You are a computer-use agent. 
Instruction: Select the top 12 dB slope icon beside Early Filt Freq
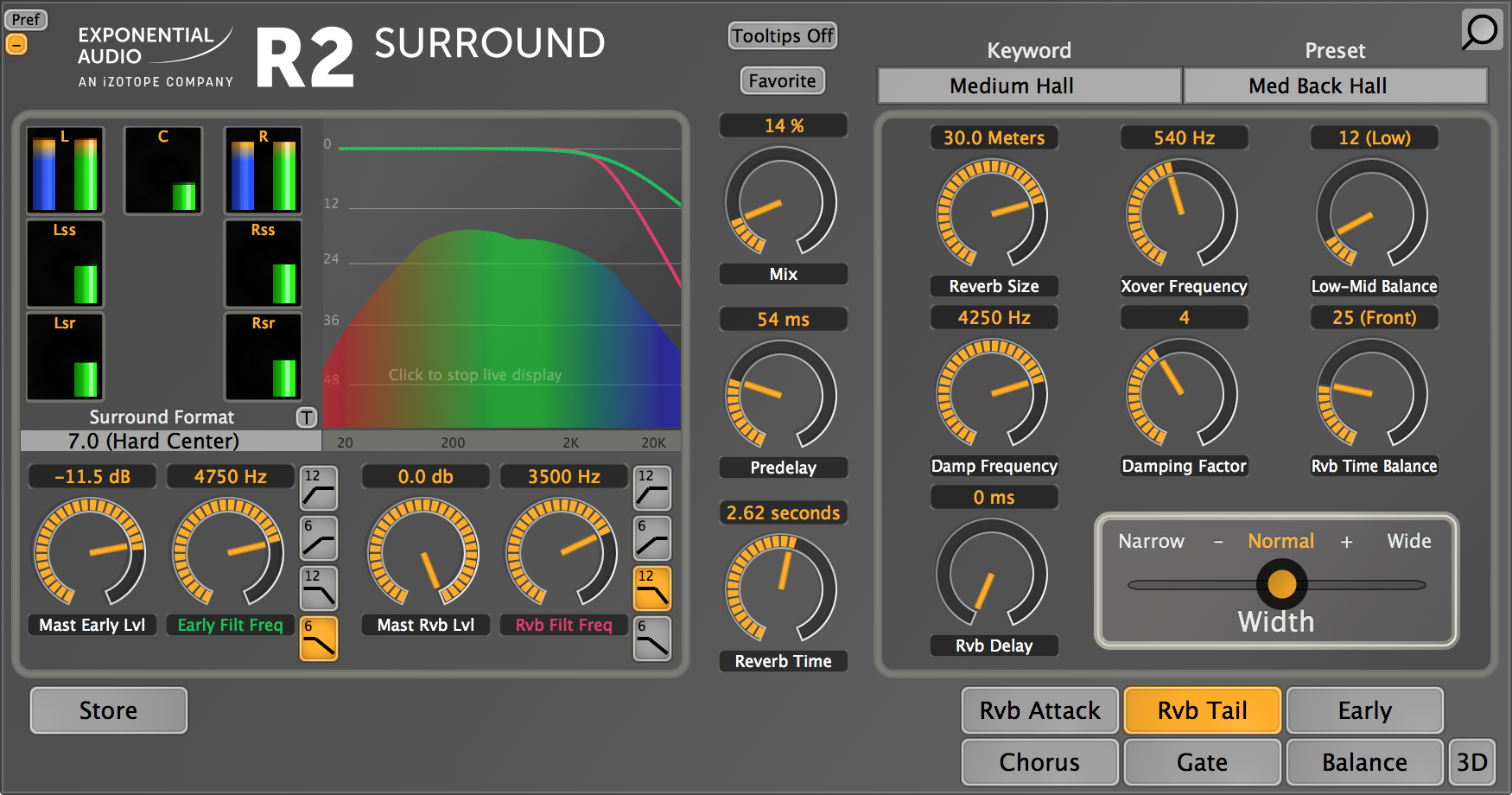click(x=319, y=488)
